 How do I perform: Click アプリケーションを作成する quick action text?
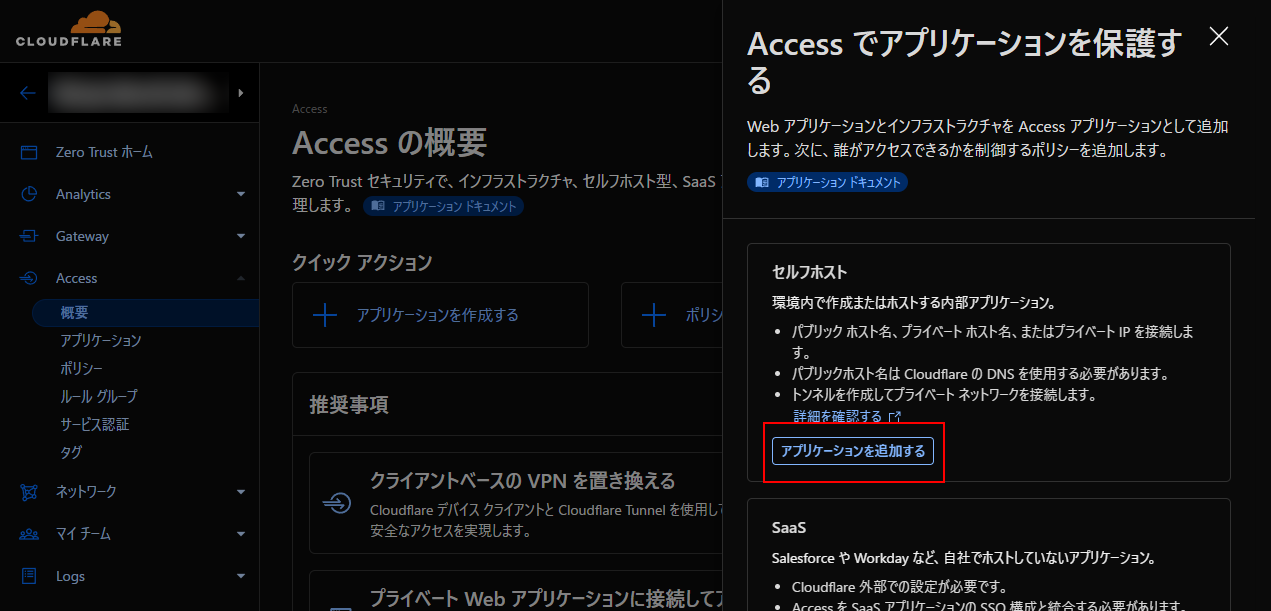pyautogui.click(x=438, y=315)
